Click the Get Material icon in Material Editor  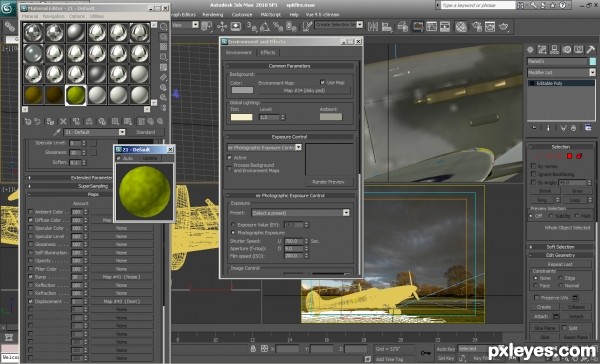pyautogui.click(x=28, y=122)
